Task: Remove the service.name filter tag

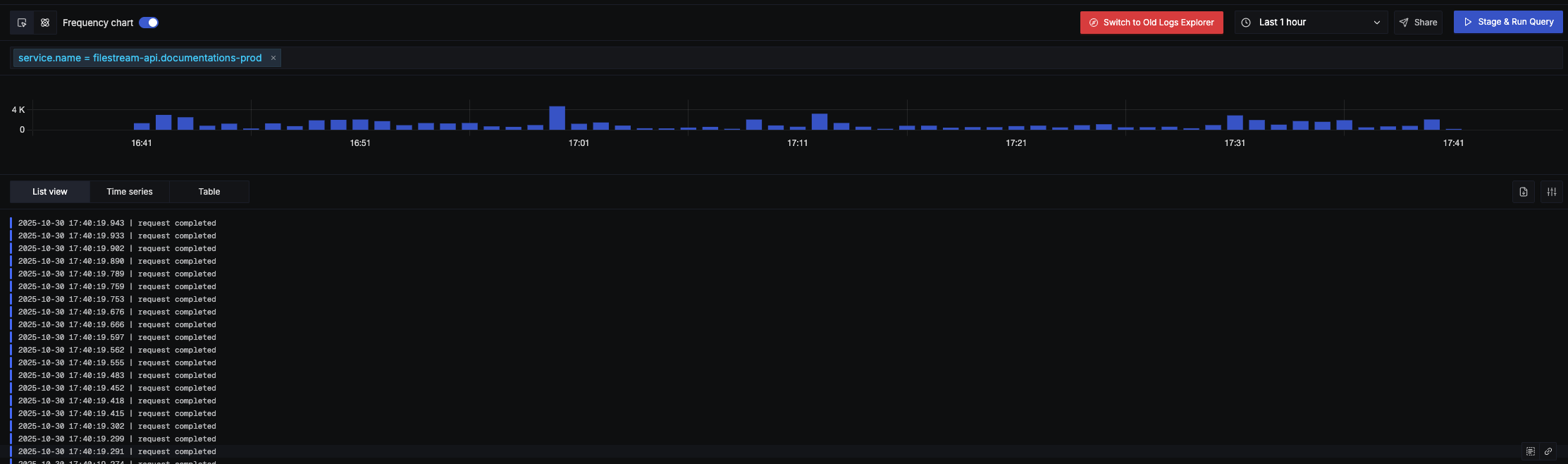Action: [273, 58]
